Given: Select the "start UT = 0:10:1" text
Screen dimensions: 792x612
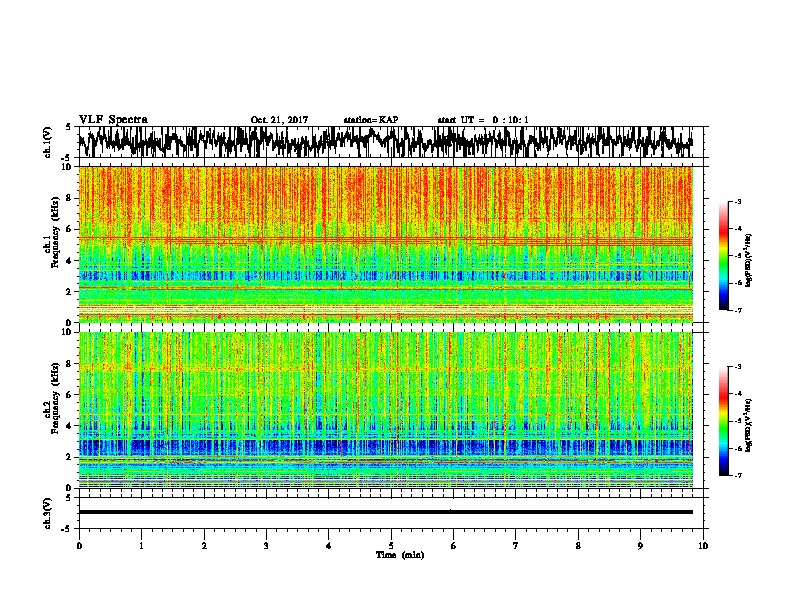Looking at the screenshot, I should click(x=483, y=120).
